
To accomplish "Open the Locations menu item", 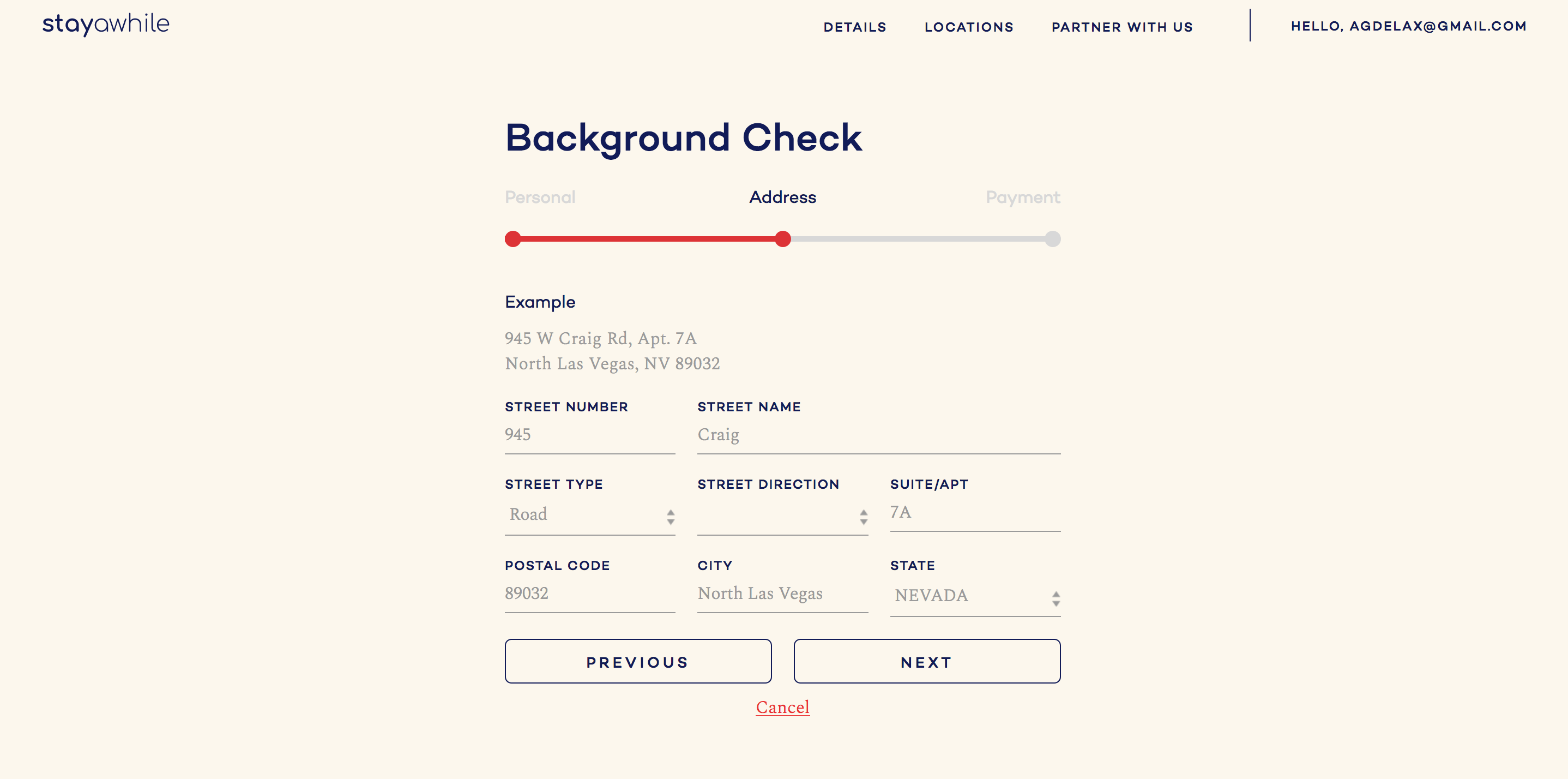I will click(969, 27).
